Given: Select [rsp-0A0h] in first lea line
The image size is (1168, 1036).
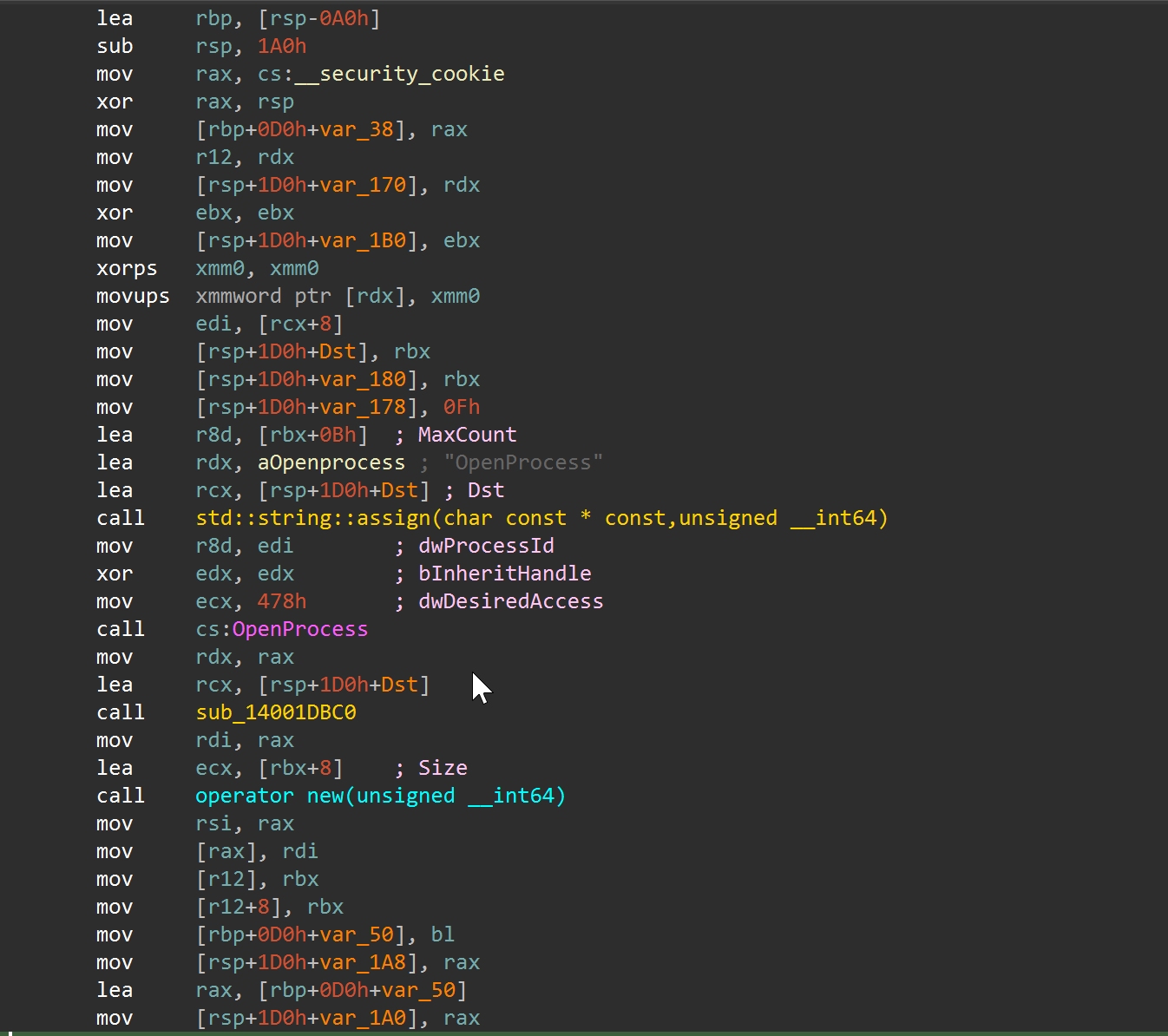Looking at the screenshot, I should tap(319, 18).
